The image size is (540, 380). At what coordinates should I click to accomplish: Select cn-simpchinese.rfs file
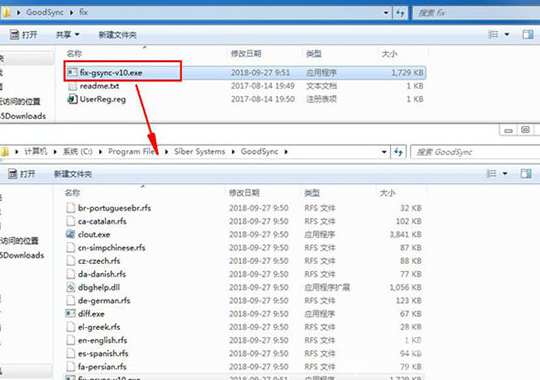tap(112, 248)
